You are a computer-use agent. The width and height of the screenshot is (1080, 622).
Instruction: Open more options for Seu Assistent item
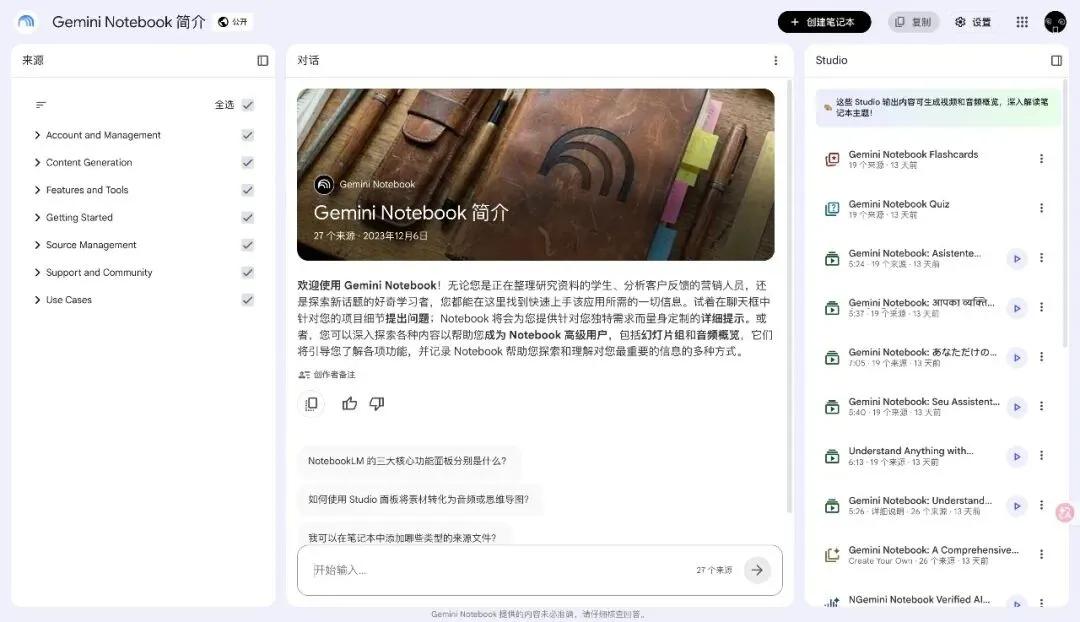point(1041,406)
